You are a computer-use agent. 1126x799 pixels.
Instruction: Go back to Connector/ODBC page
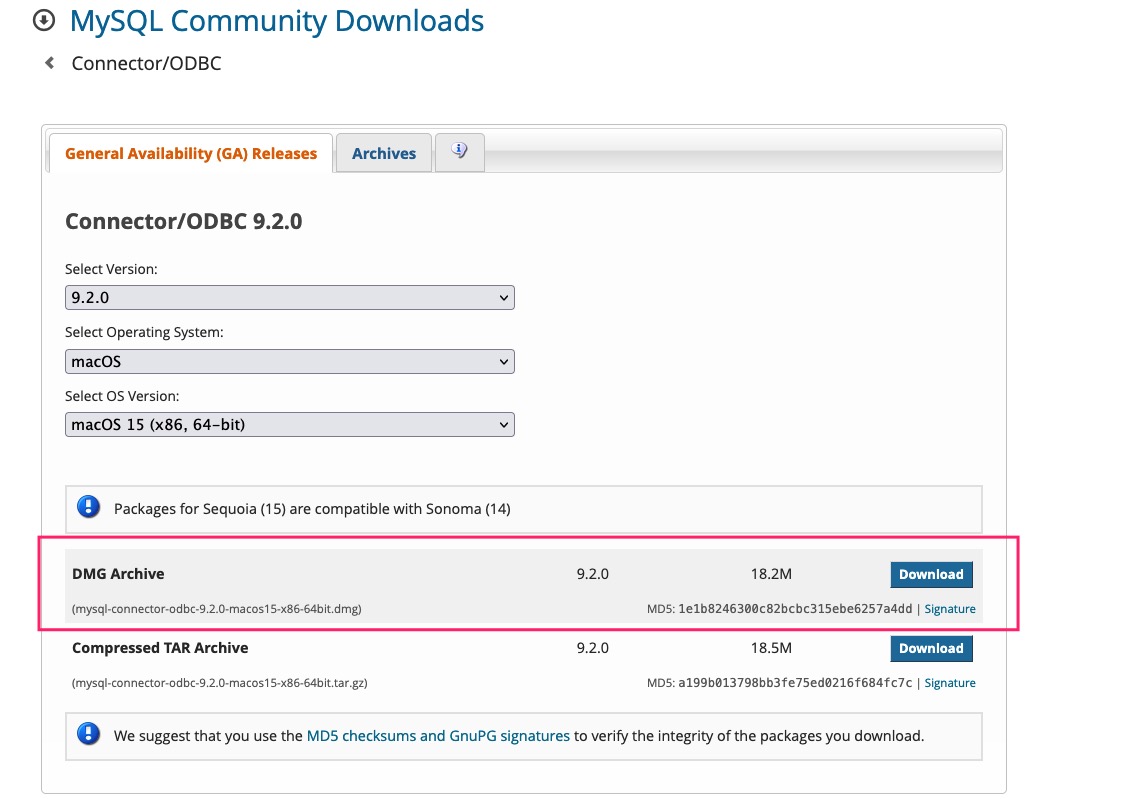click(x=146, y=63)
